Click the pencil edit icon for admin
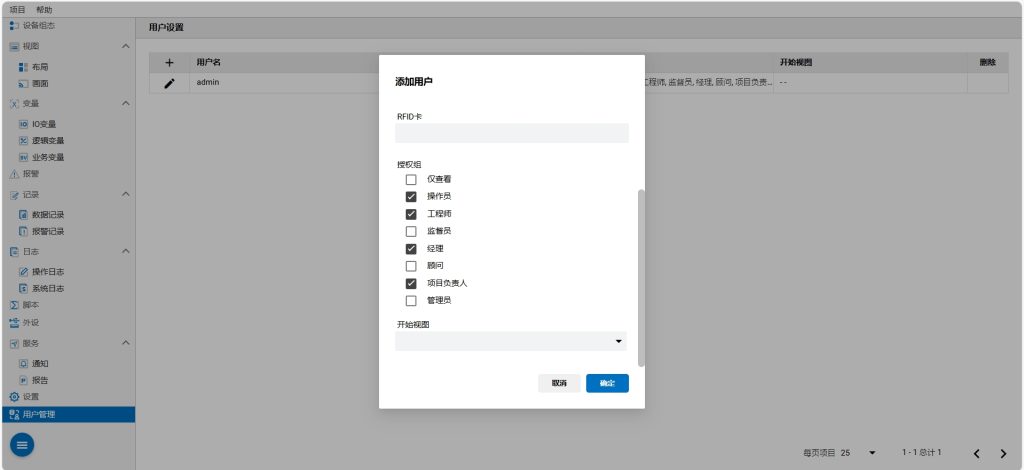The image size is (1024, 470). click(x=169, y=83)
